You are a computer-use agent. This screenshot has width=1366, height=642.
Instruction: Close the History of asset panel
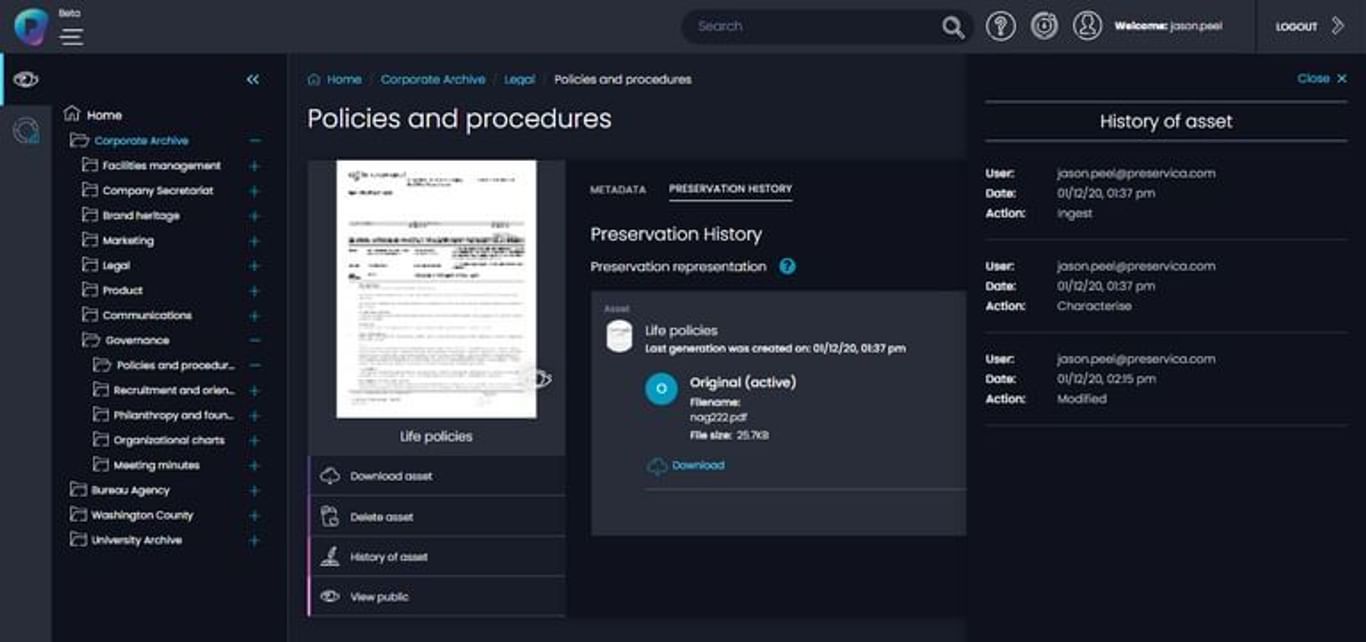click(1321, 79)
